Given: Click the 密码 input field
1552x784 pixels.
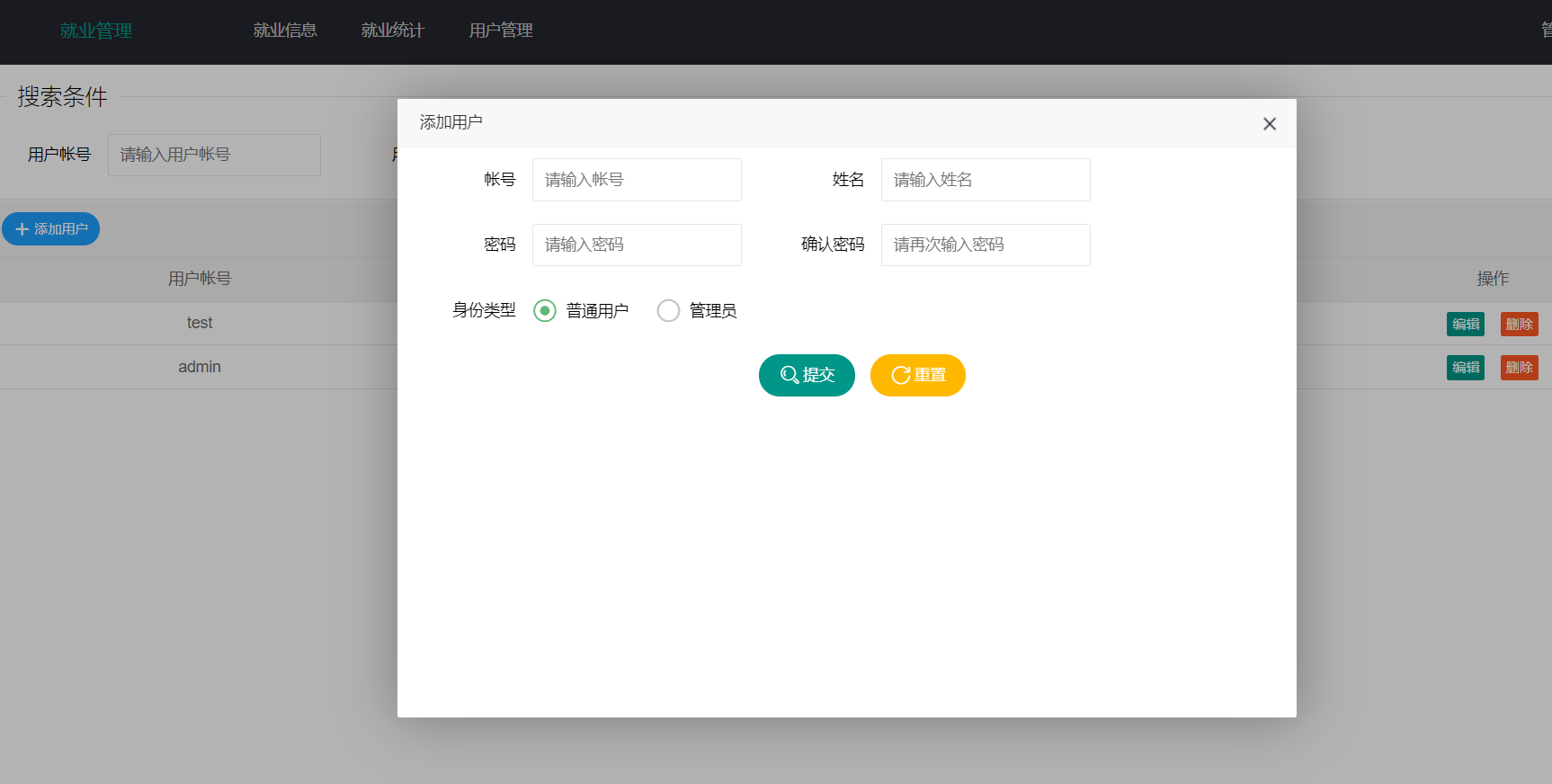Looking at the screenshot, I should pos(637,245).
